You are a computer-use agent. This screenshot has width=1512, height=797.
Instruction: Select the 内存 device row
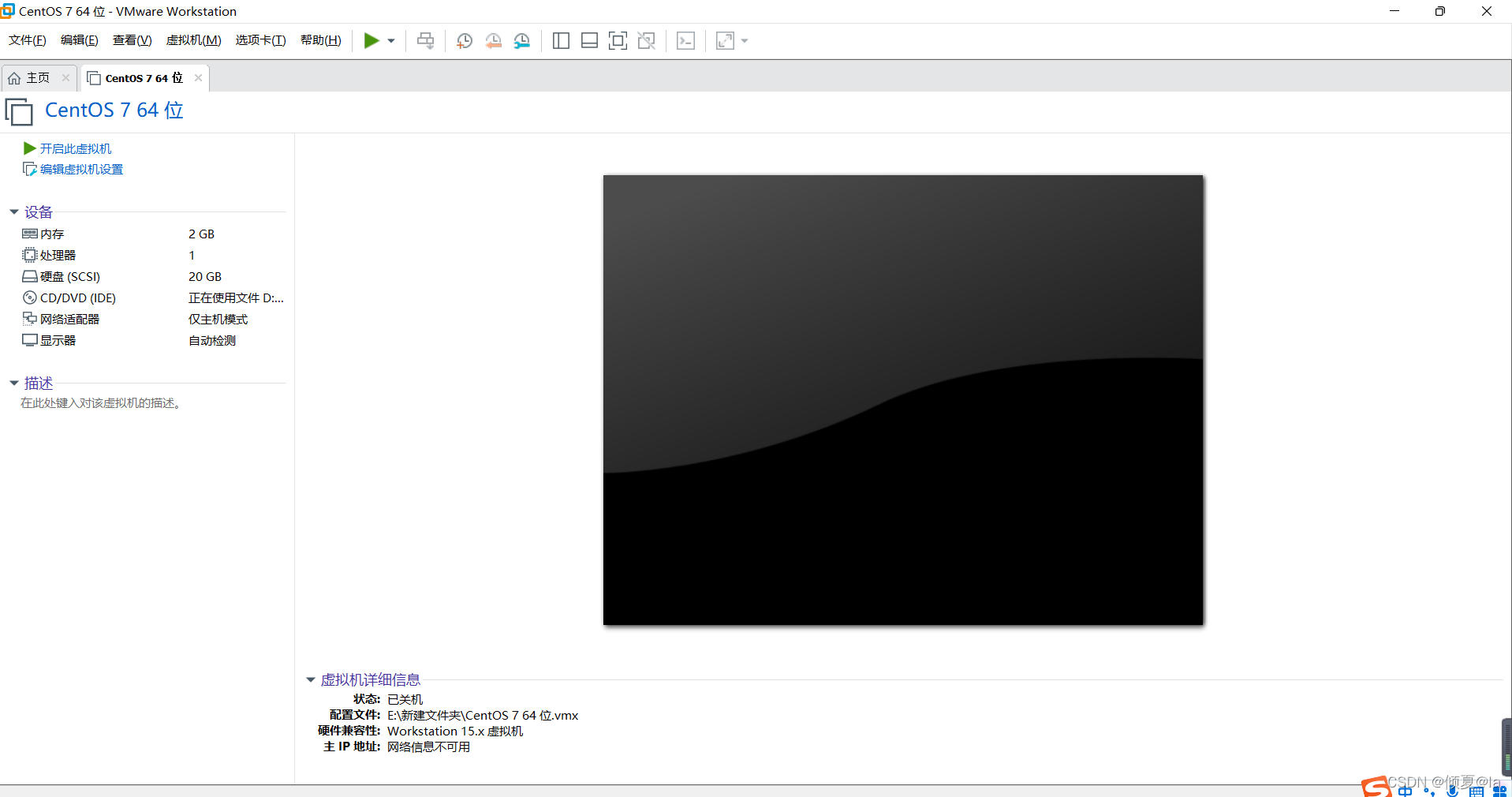tap(153, 234)
